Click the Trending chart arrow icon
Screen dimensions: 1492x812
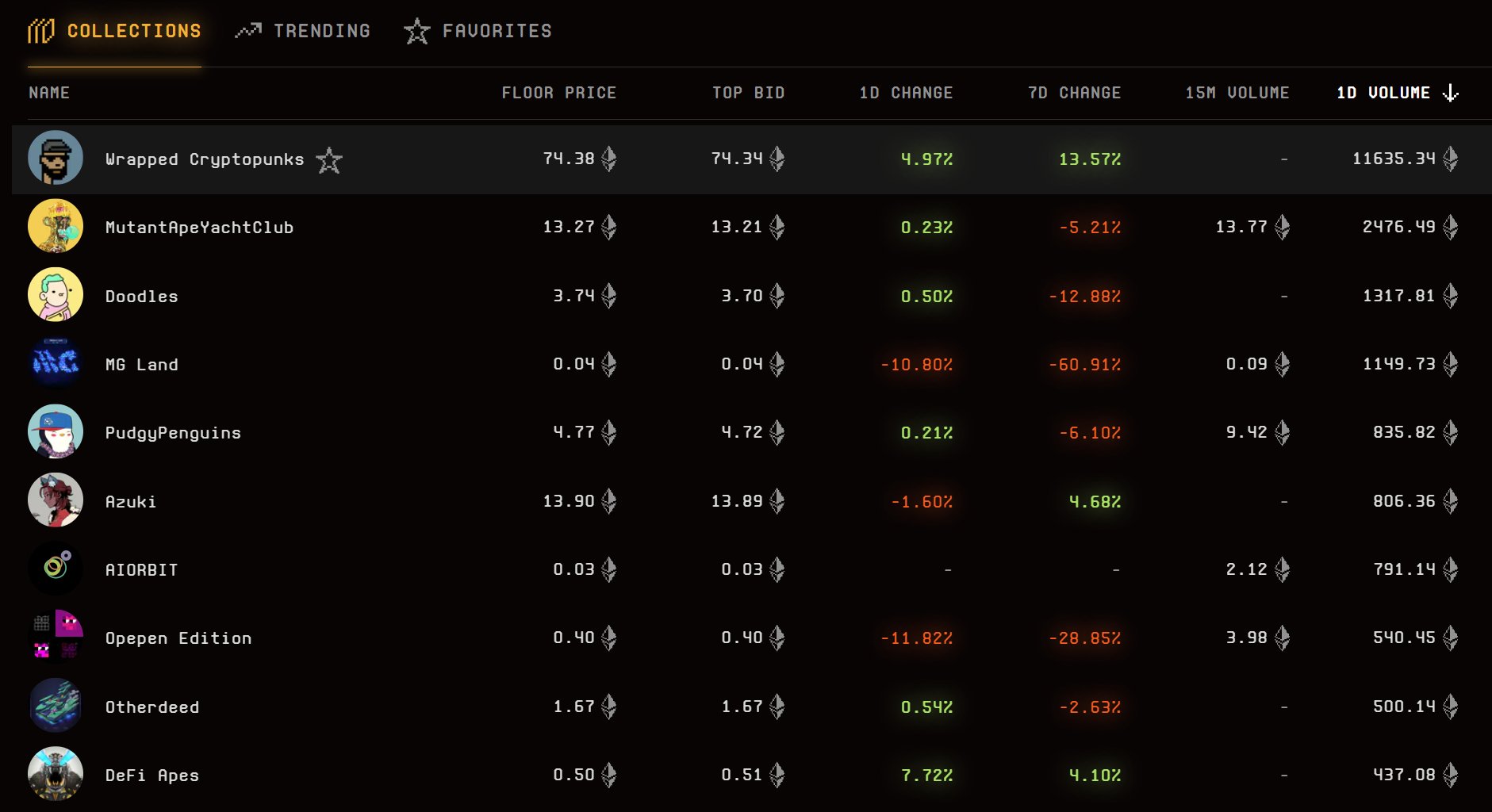[248, 31]
